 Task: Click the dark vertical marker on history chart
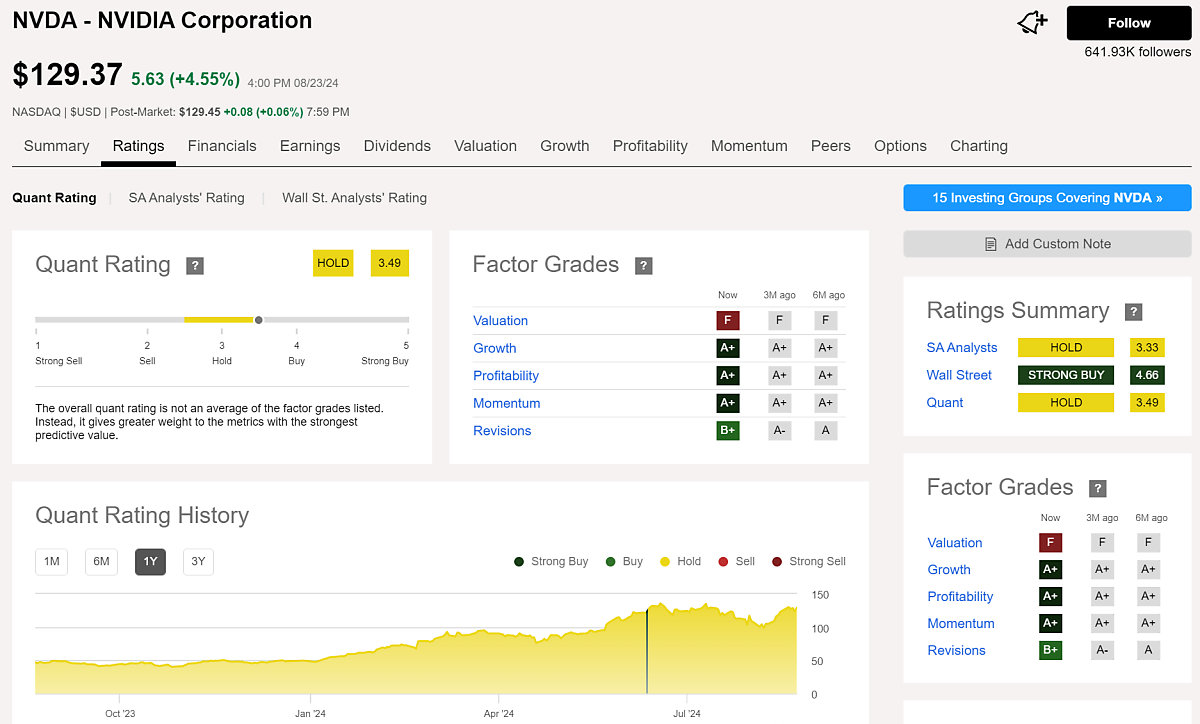pos(647,651)
